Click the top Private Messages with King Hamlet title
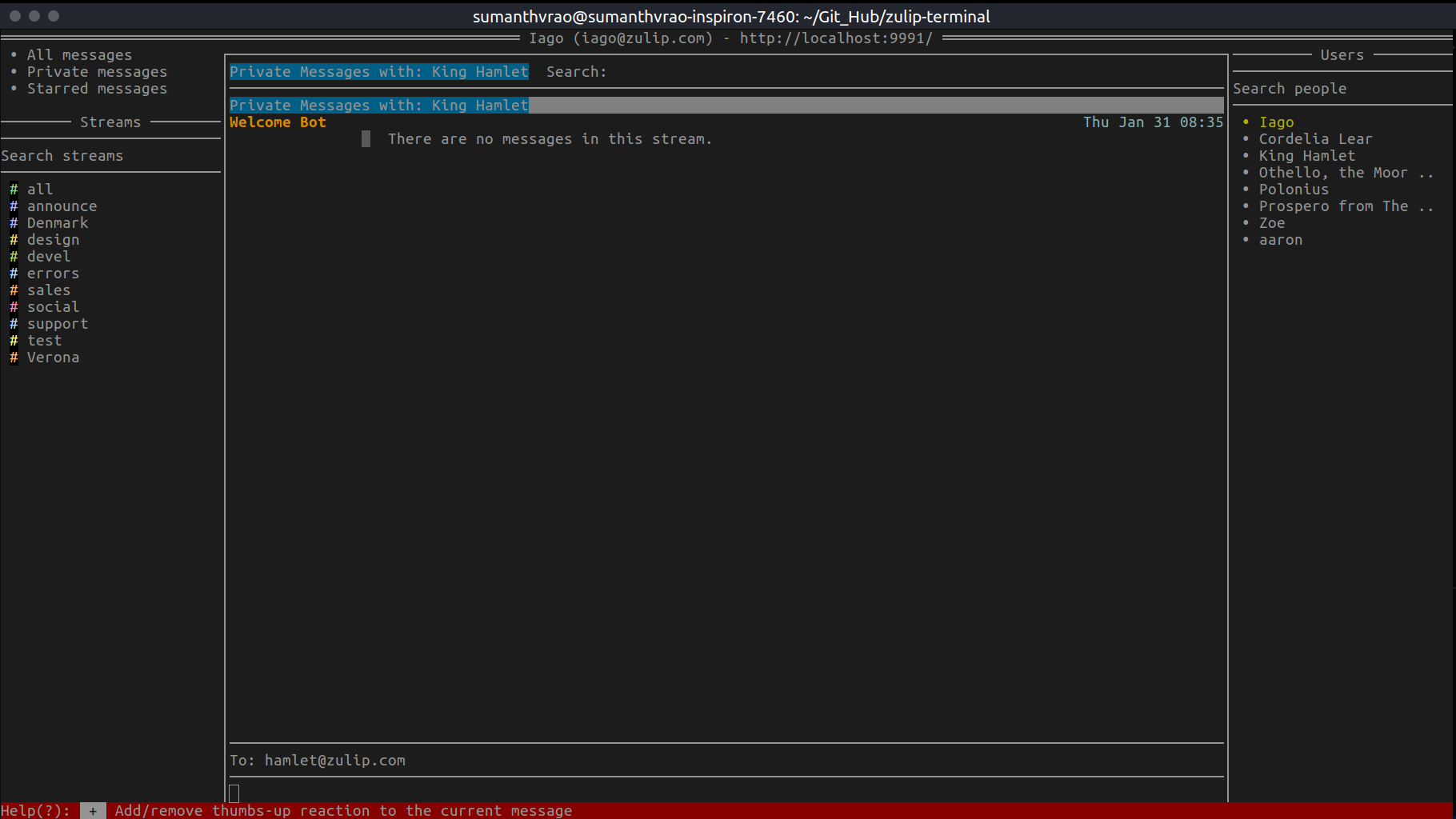1456x819 pixels. (x=379, y=72)
